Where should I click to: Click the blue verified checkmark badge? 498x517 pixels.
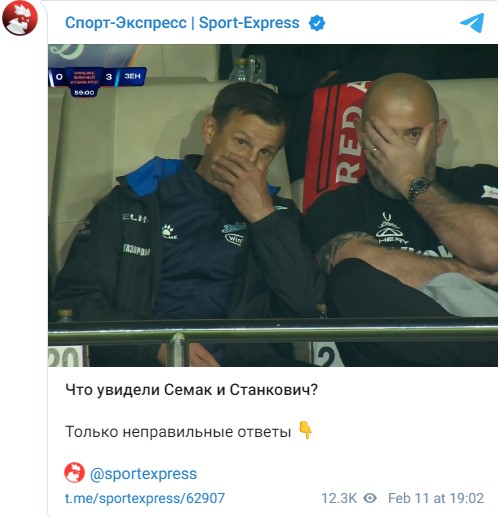point(317,23)
